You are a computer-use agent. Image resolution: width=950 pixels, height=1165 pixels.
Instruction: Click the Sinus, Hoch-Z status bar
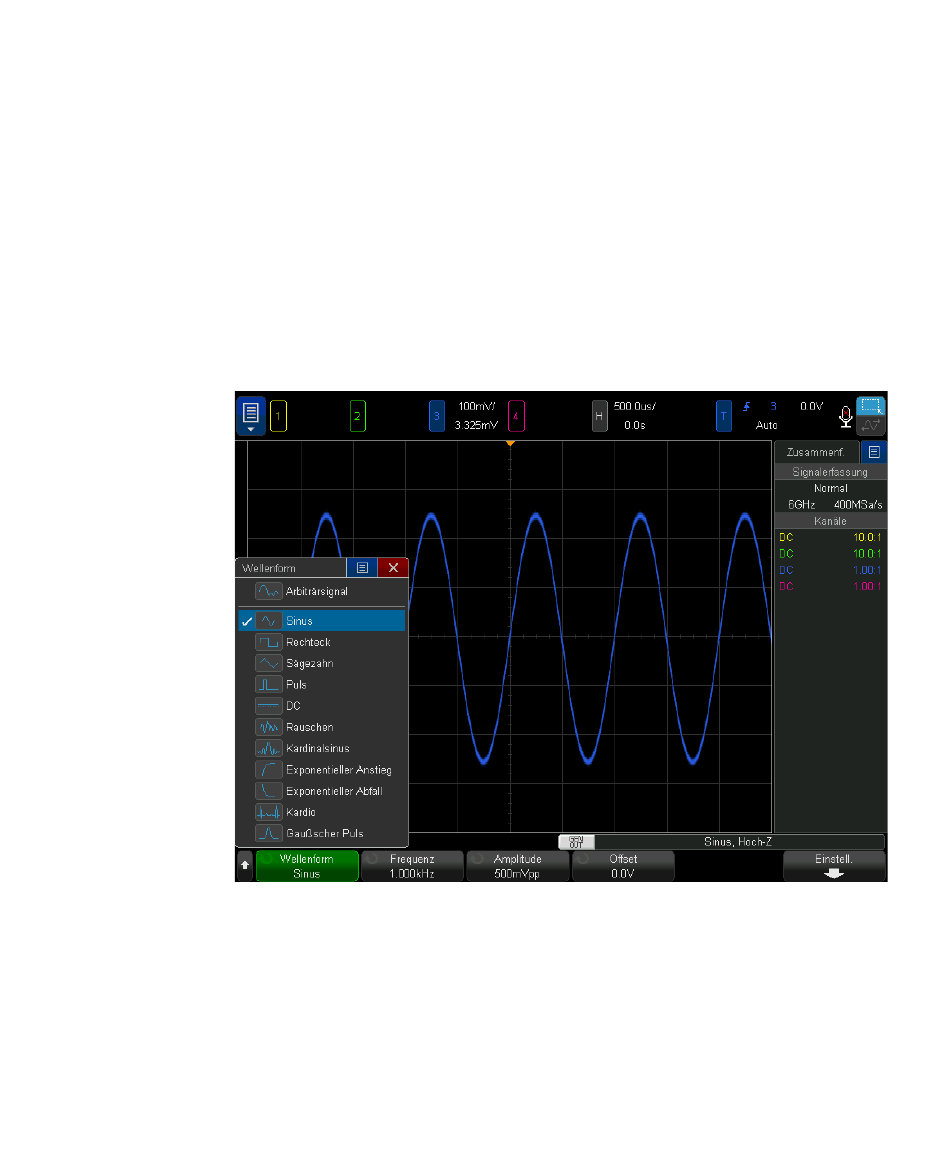[738, 842]
